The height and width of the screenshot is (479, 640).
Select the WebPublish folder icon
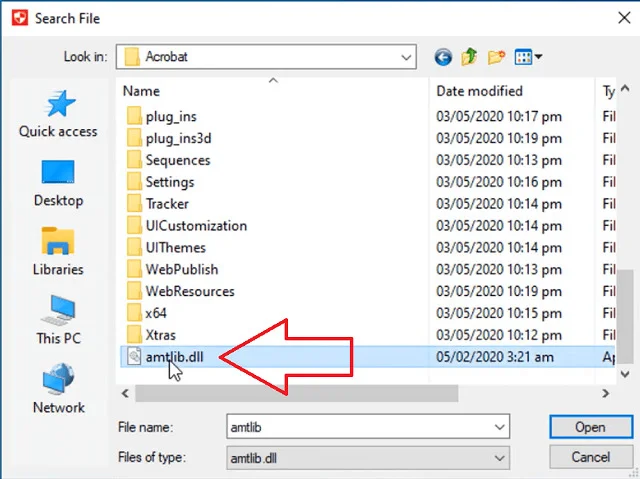coord(134,269)
